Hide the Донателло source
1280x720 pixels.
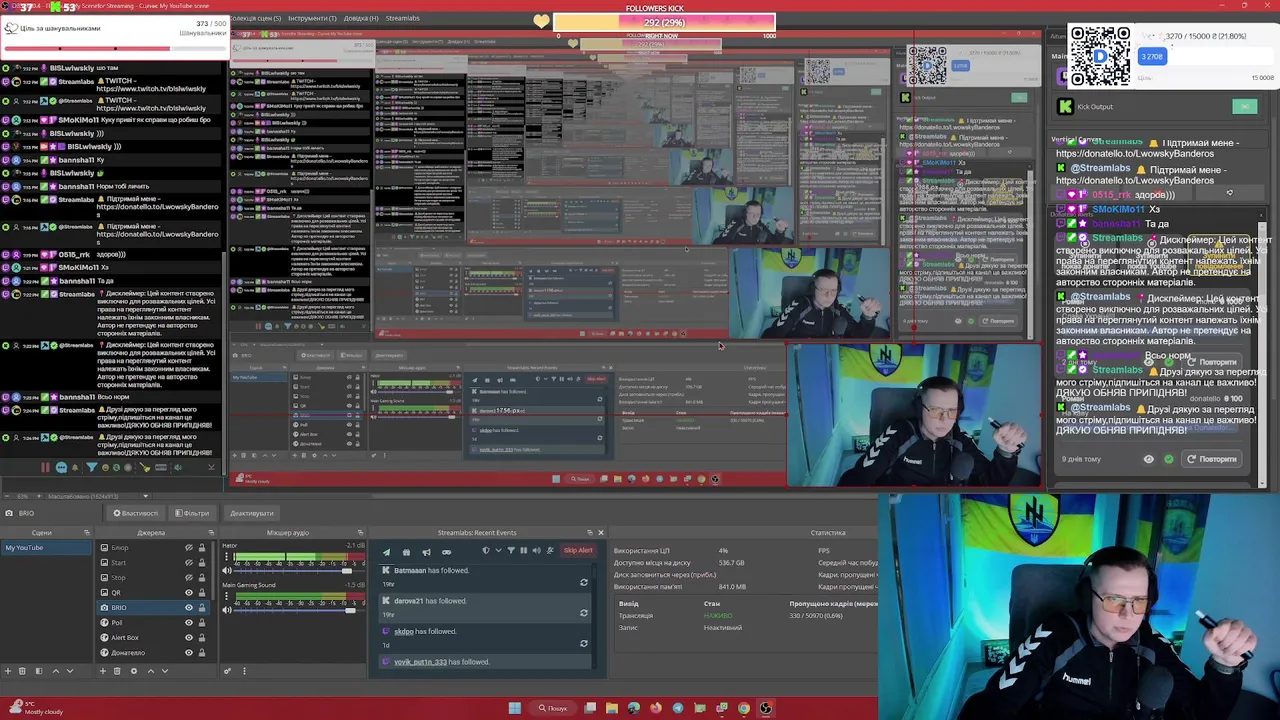click(189, 653)
